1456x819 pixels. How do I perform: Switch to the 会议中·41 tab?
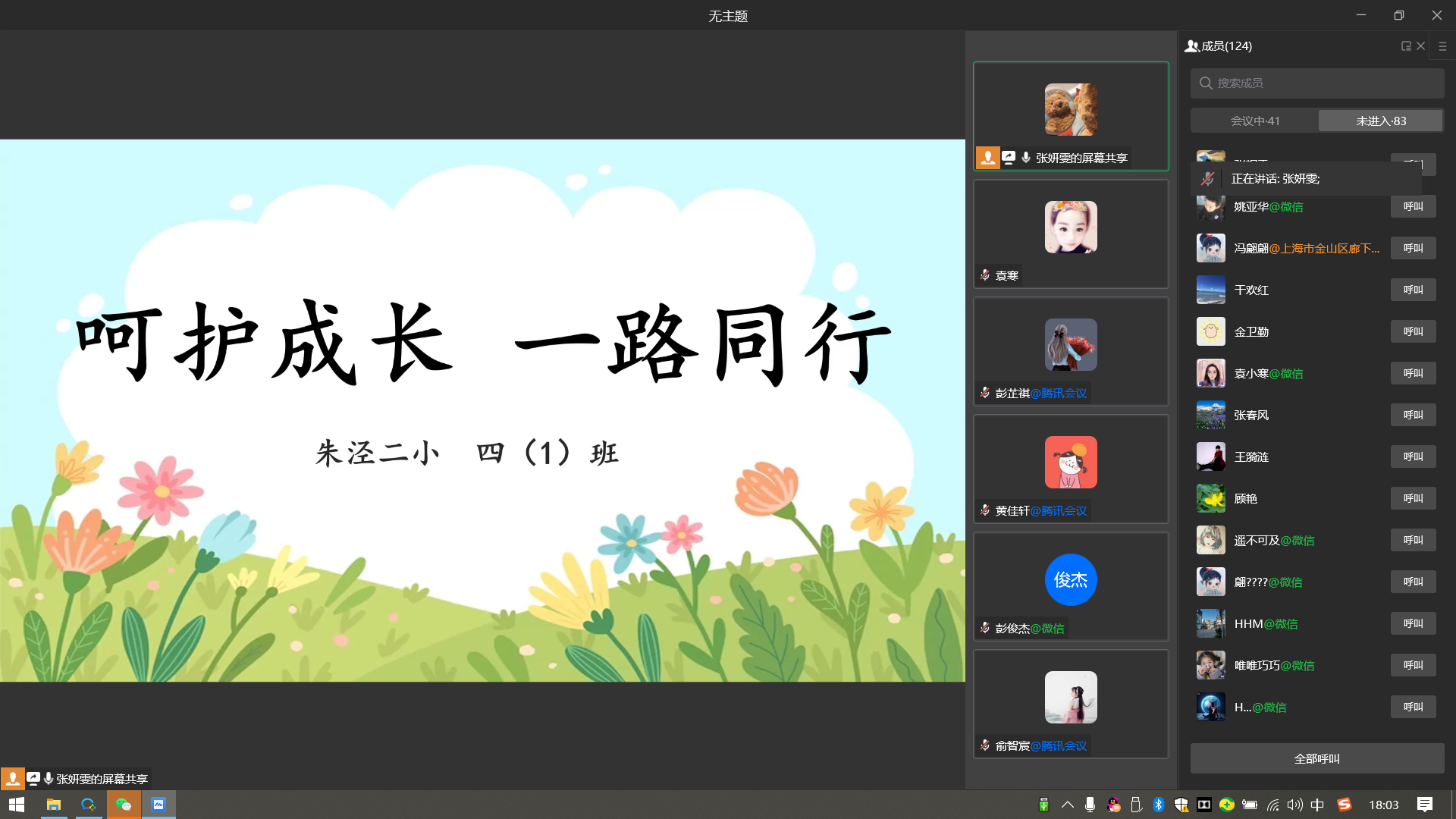pyautogui.click(x=1254, y=121)
